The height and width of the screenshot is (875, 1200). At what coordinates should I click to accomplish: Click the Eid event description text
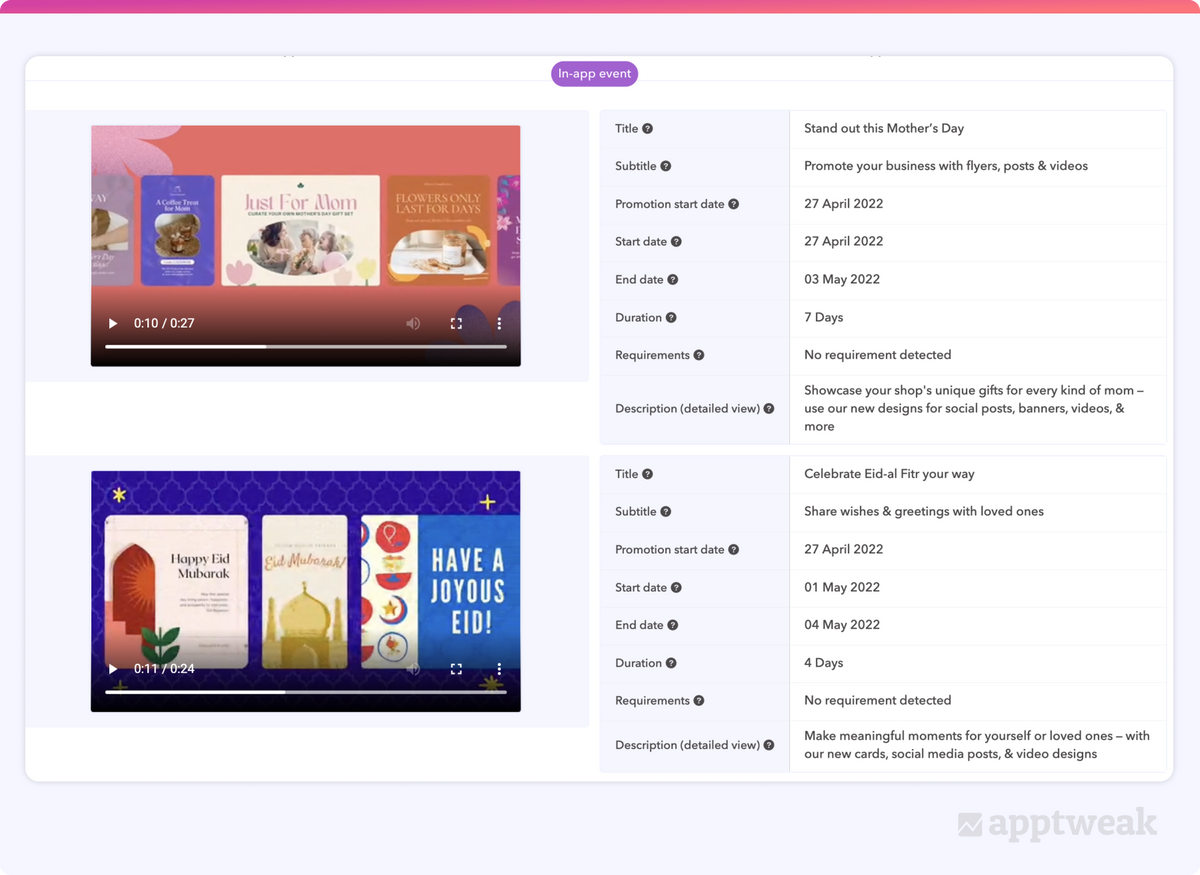tap(977, 745)
